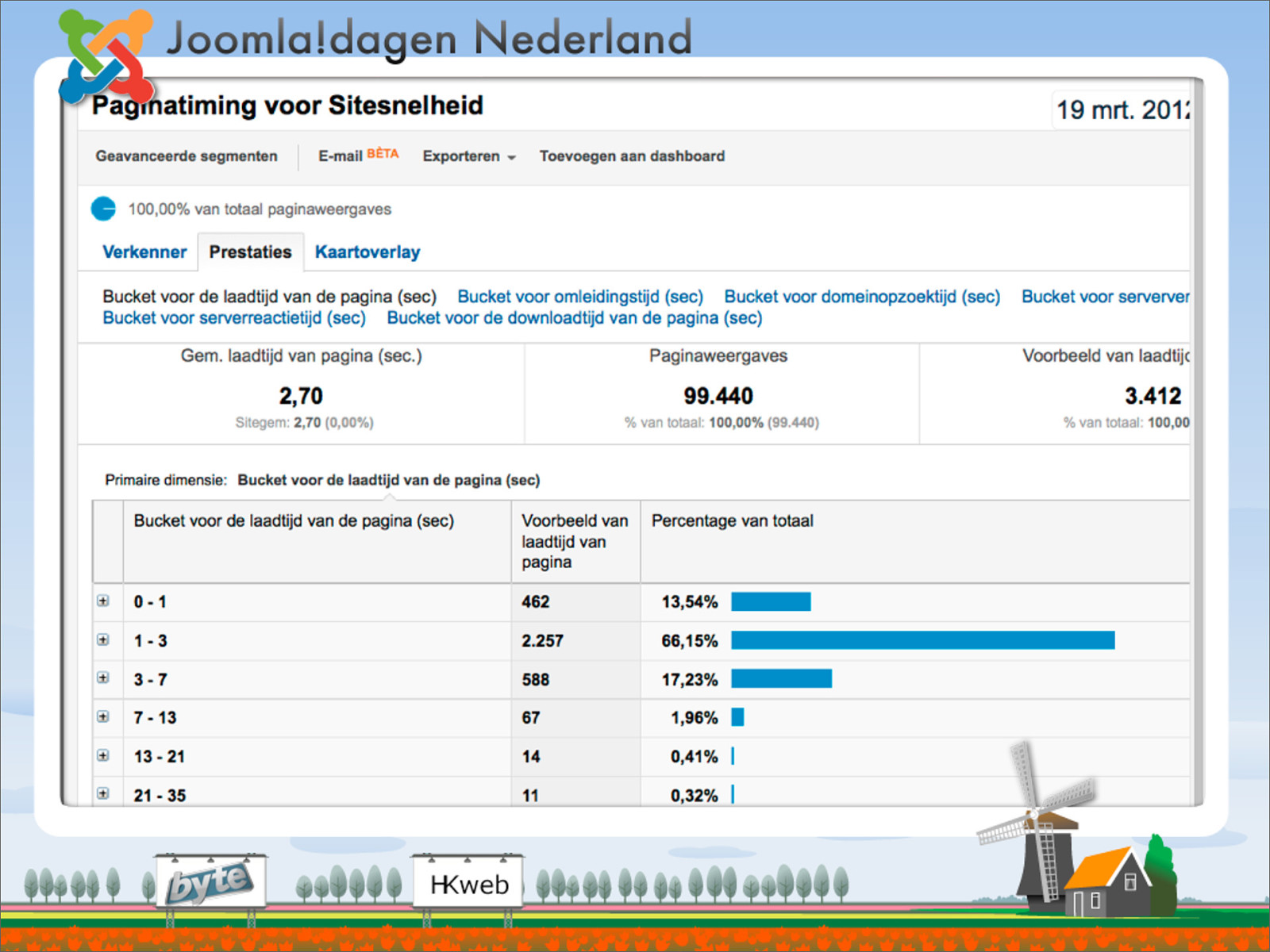Click the 462 table cell

[535, 602]
